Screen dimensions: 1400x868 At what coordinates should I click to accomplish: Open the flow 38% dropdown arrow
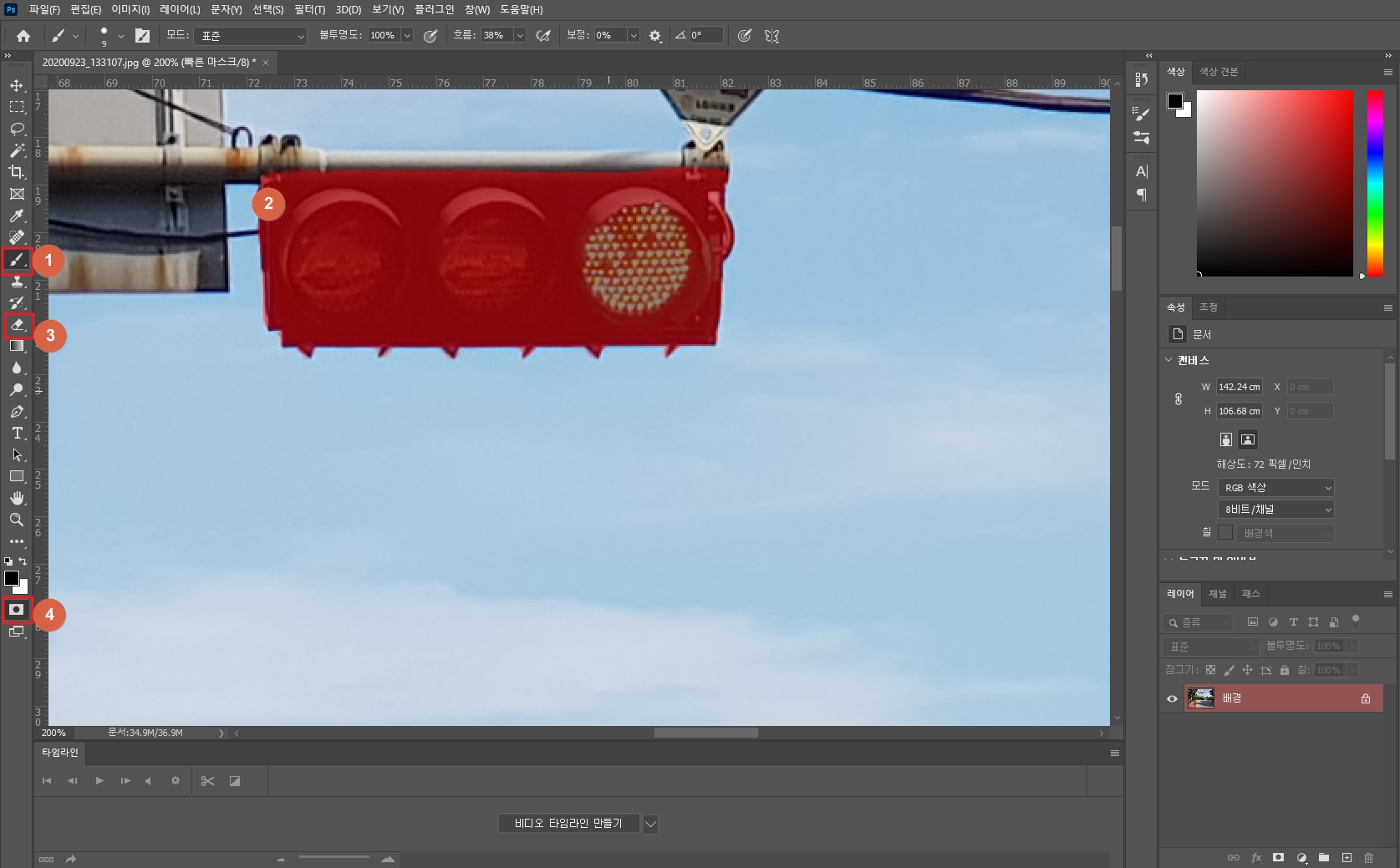(x=520, y=36)
